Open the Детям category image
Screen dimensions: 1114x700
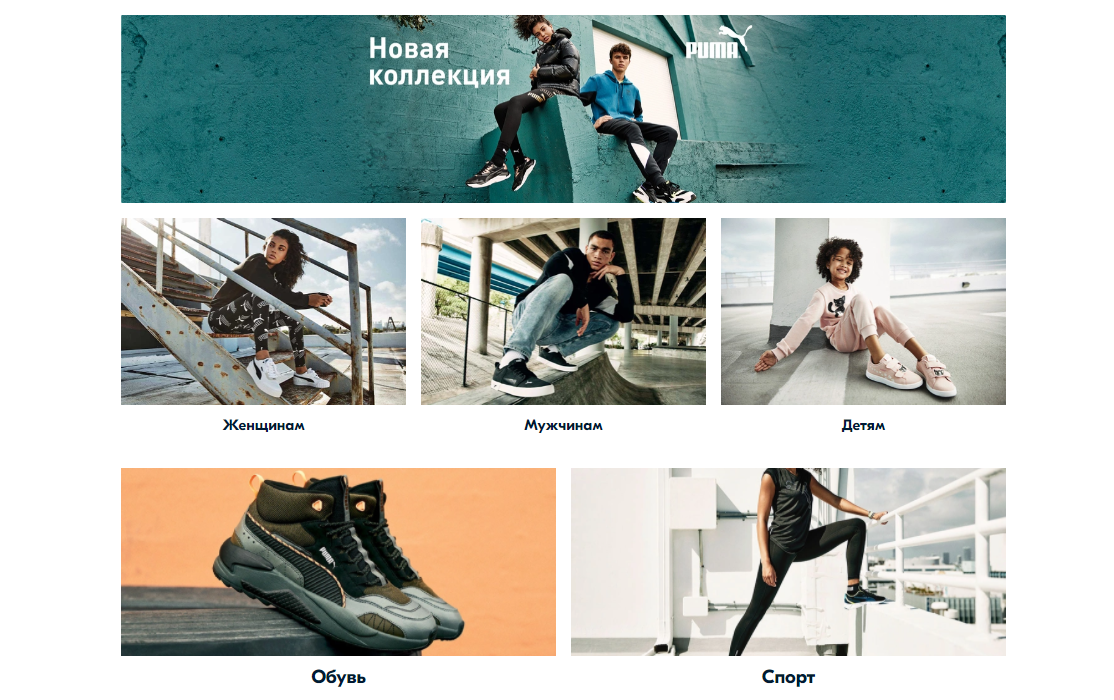point(862,311)
